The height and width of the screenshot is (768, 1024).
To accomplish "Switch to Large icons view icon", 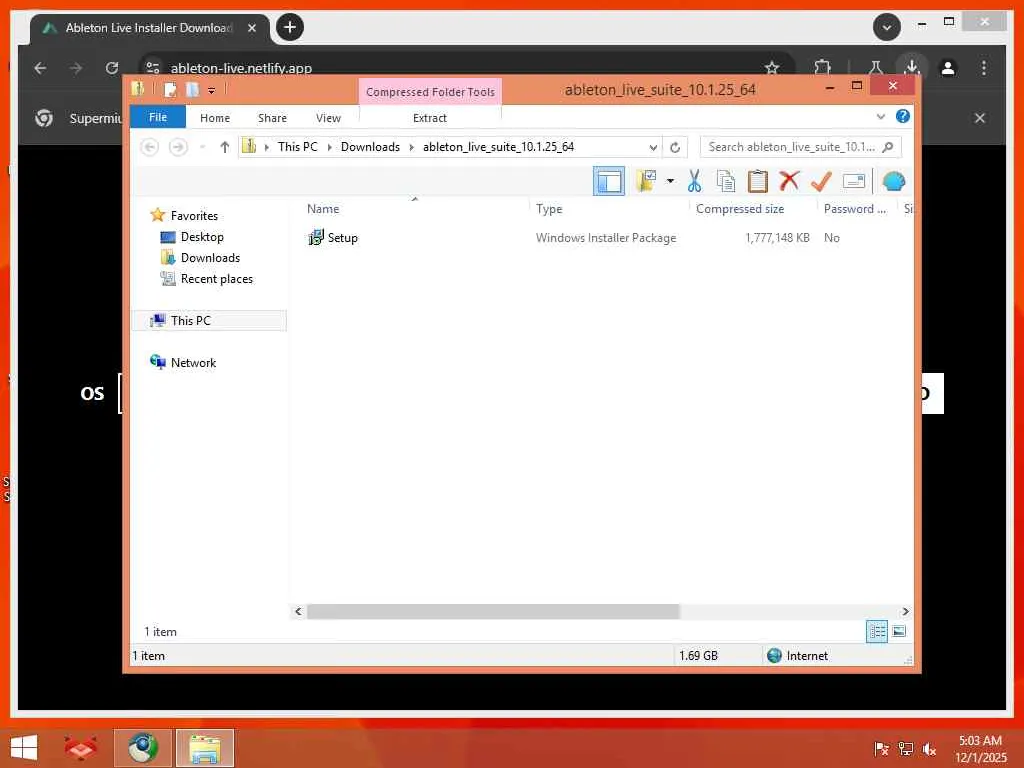I will [899, 632].
